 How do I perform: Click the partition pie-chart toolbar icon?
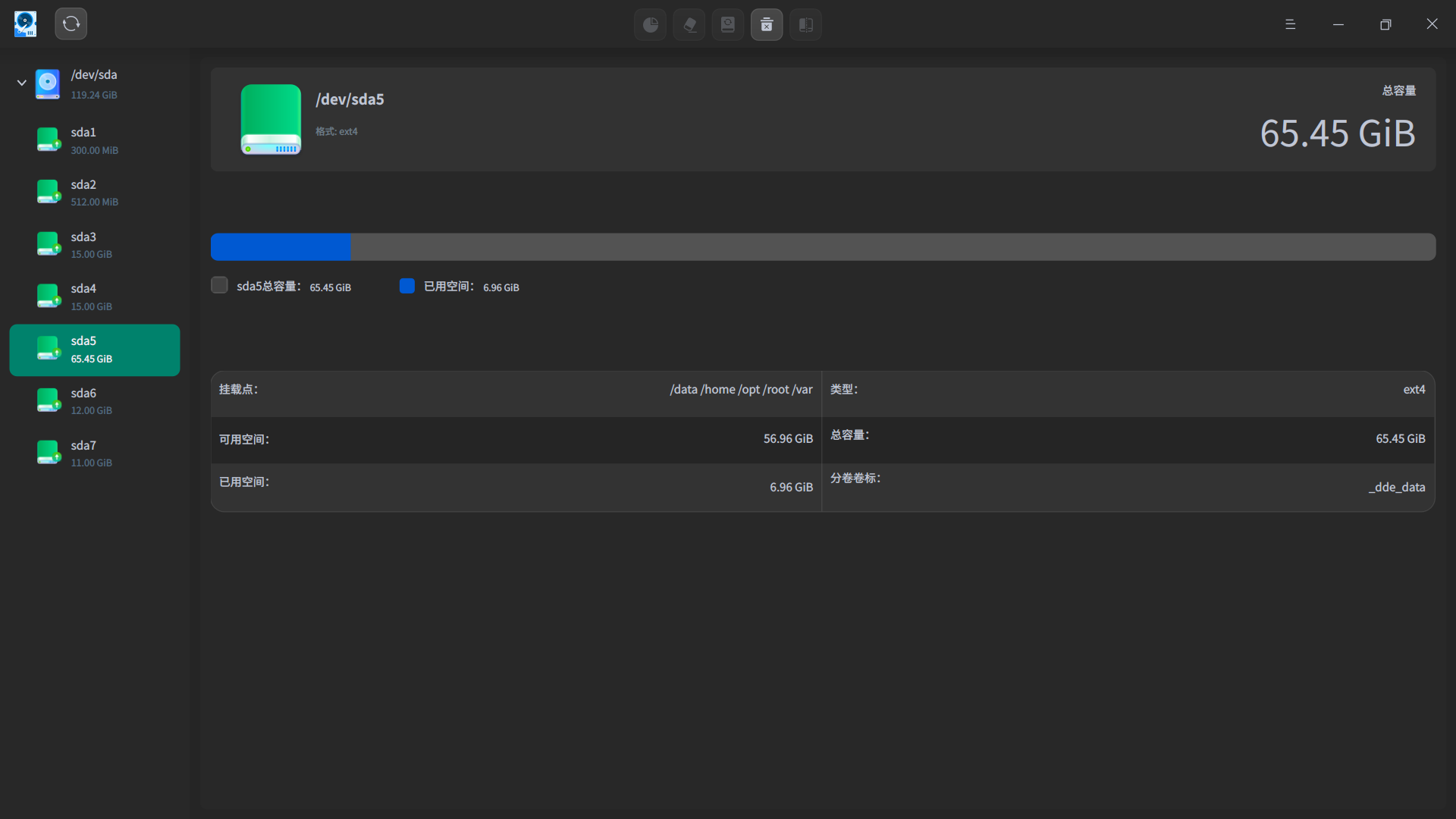(650, 25)
